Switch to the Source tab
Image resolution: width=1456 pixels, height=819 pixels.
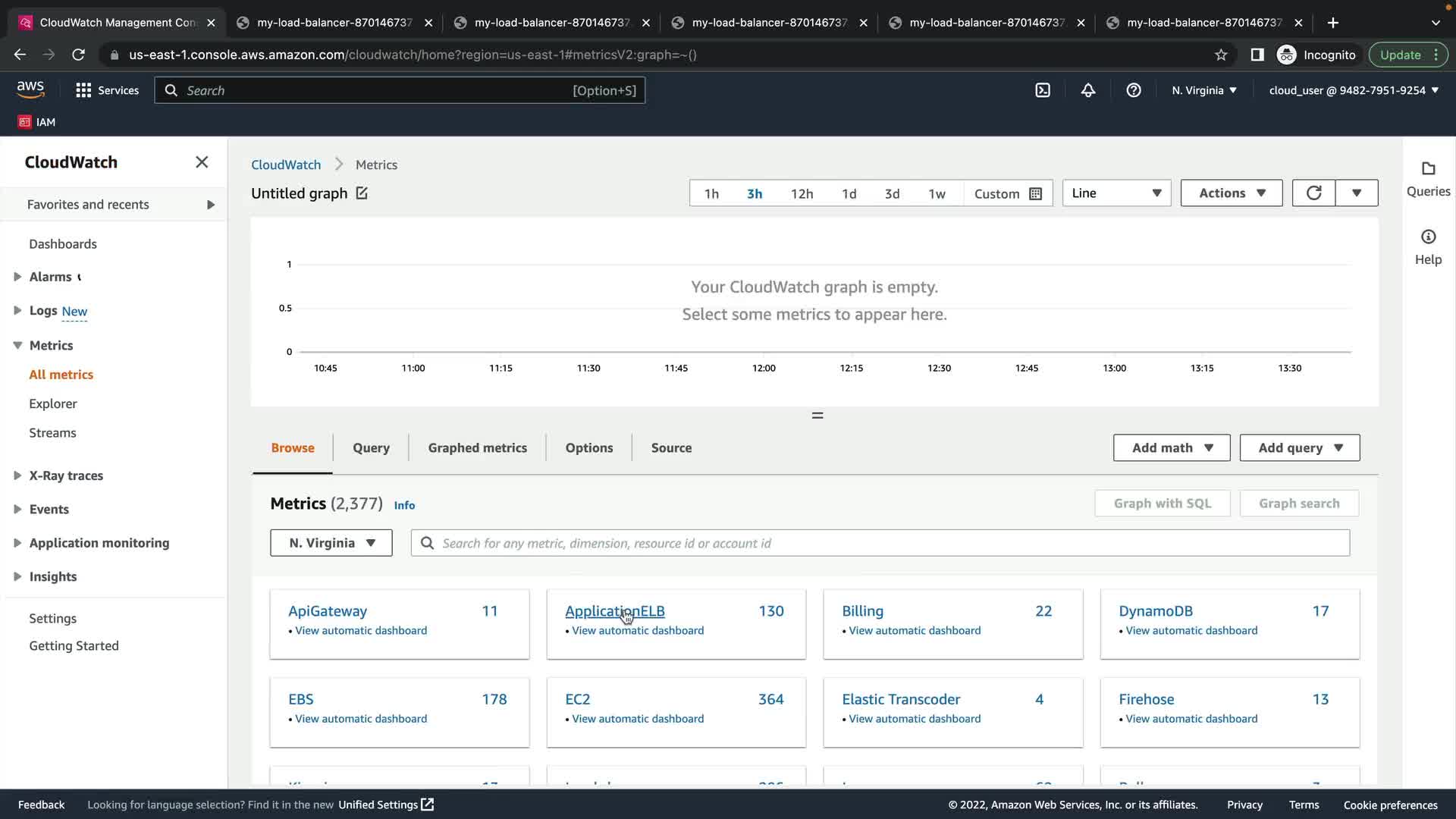(671, 448)
